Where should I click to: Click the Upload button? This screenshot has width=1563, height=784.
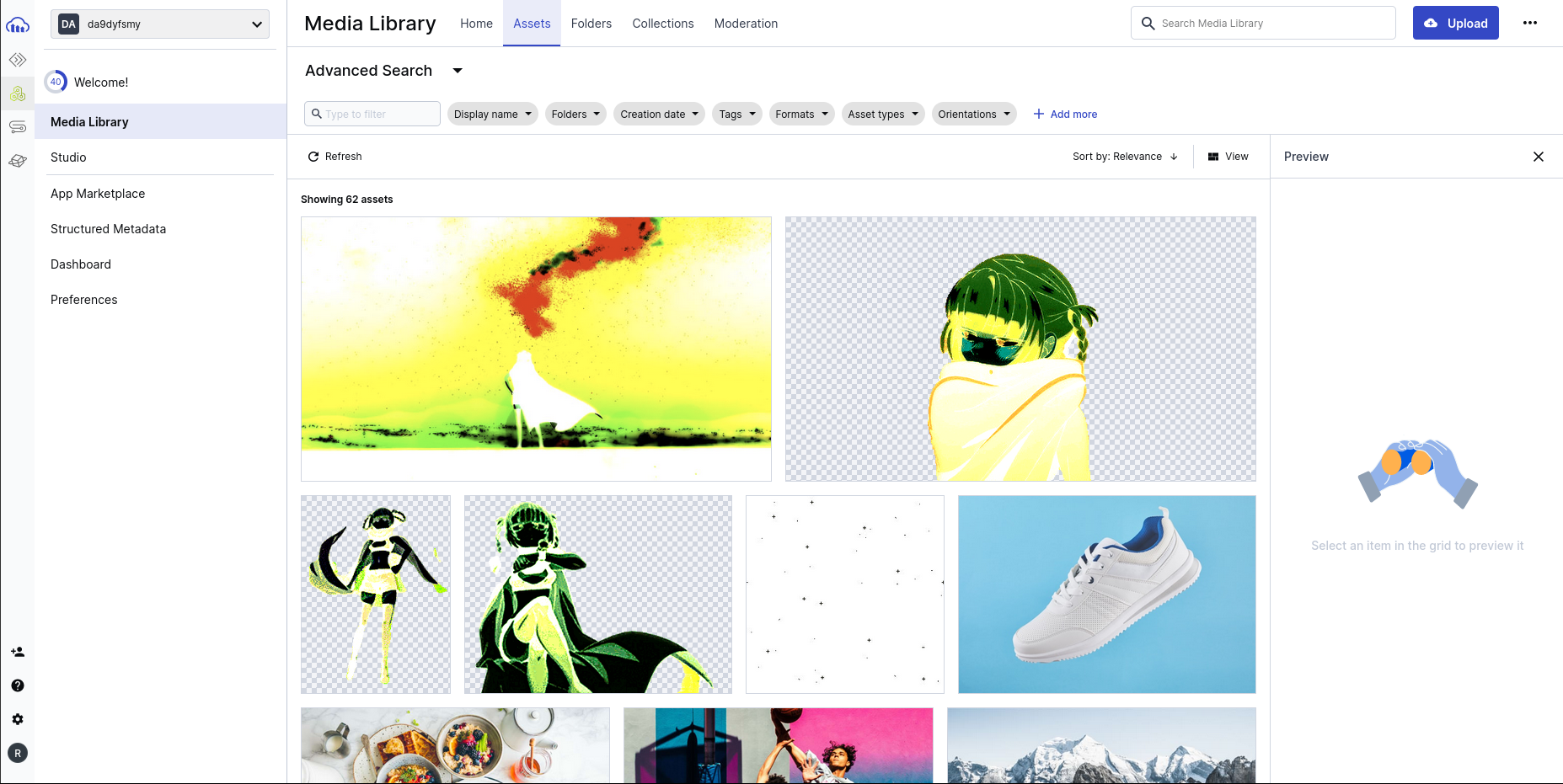(1455, 23)
